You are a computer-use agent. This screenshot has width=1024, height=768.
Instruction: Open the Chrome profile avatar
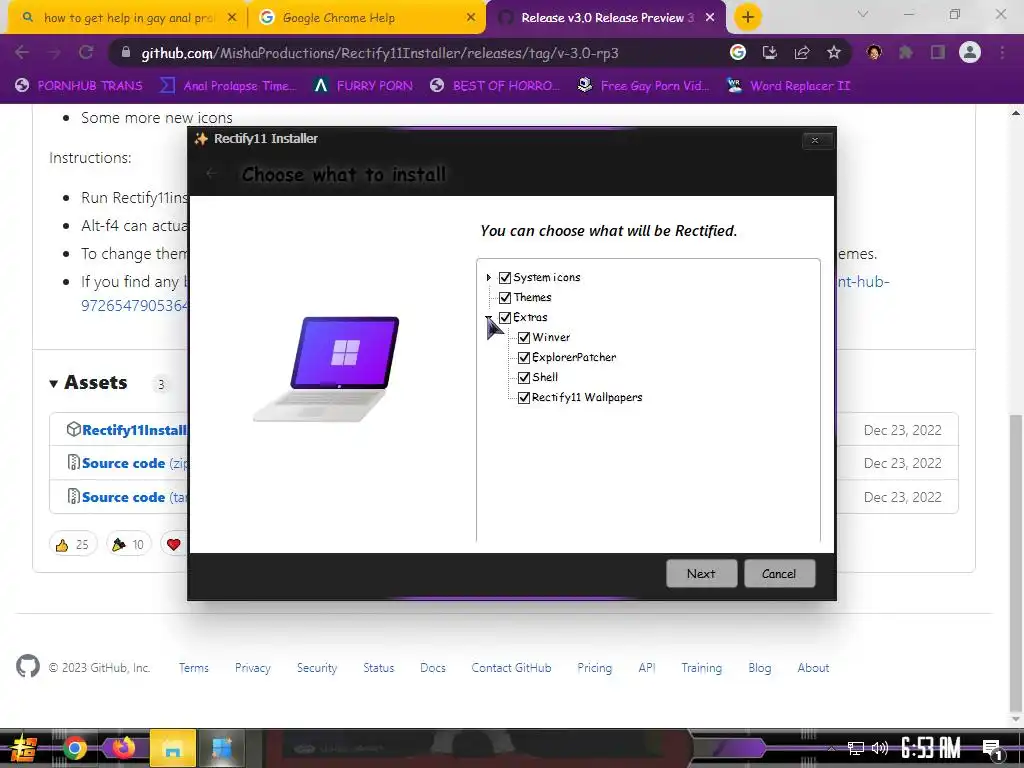pos(970,52)
